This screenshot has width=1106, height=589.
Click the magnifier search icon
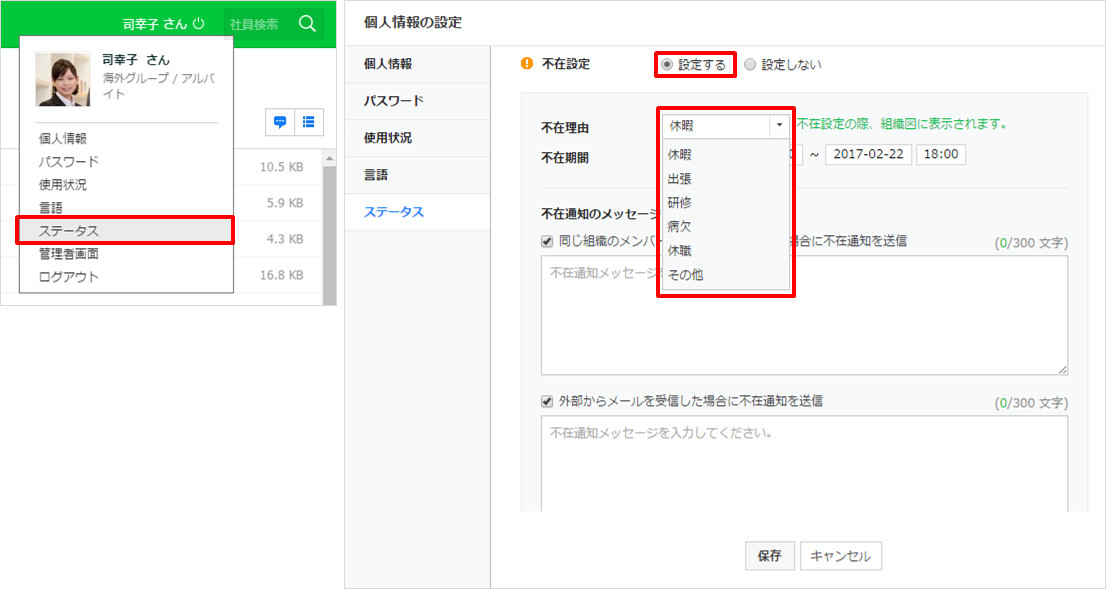tap(308, 24)
